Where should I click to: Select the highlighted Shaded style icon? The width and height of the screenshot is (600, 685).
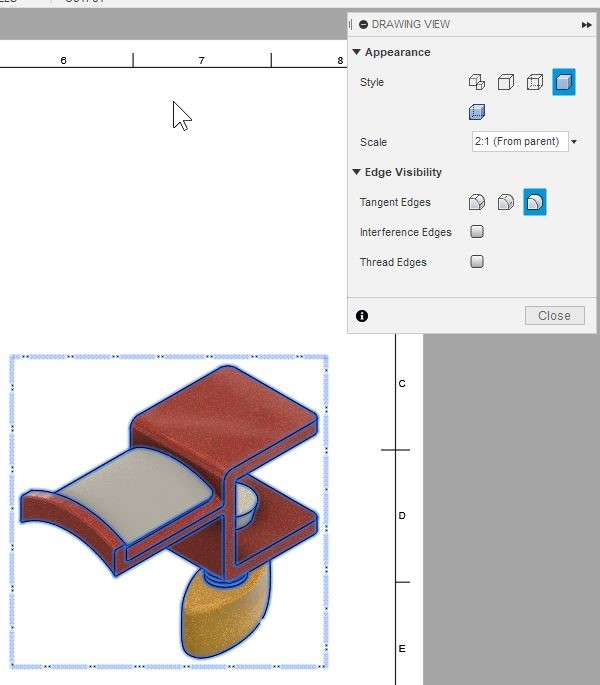pyautogui.click(x=564, y=82)
